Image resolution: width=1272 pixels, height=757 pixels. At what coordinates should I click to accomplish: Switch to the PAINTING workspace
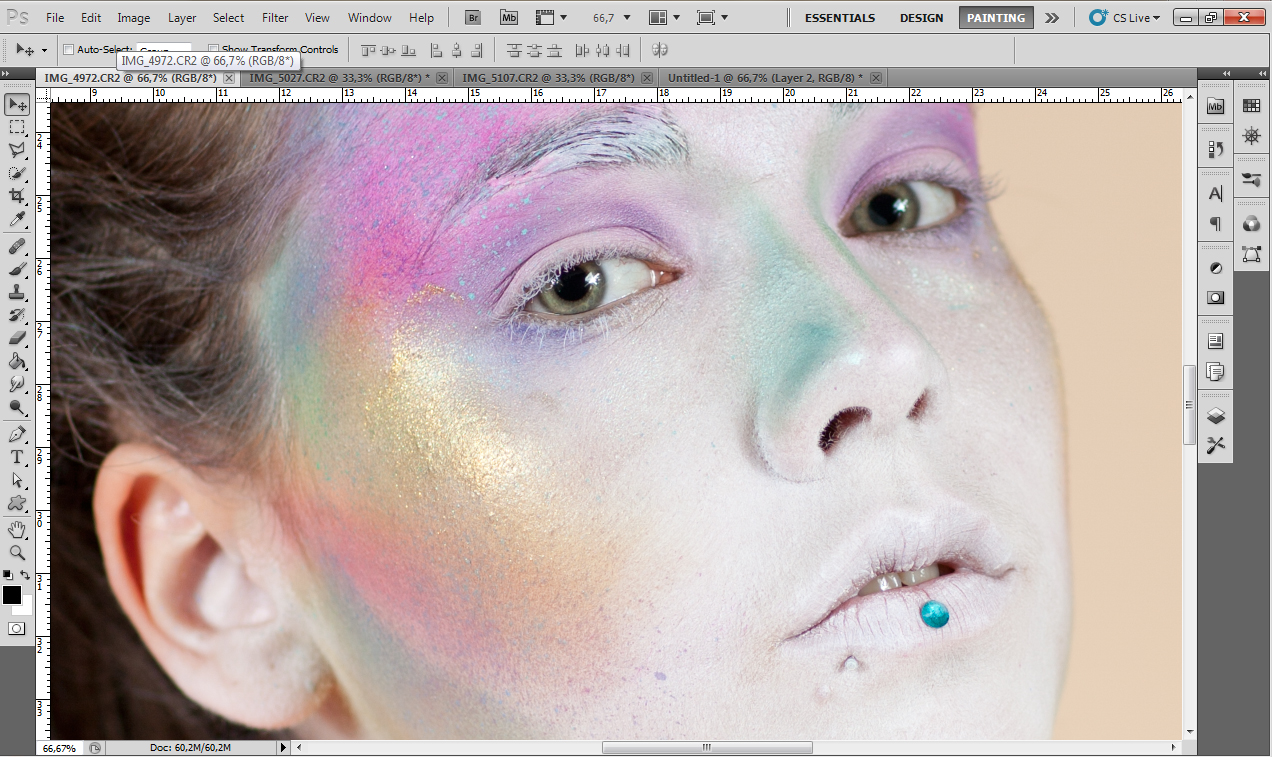pos(996,17)
